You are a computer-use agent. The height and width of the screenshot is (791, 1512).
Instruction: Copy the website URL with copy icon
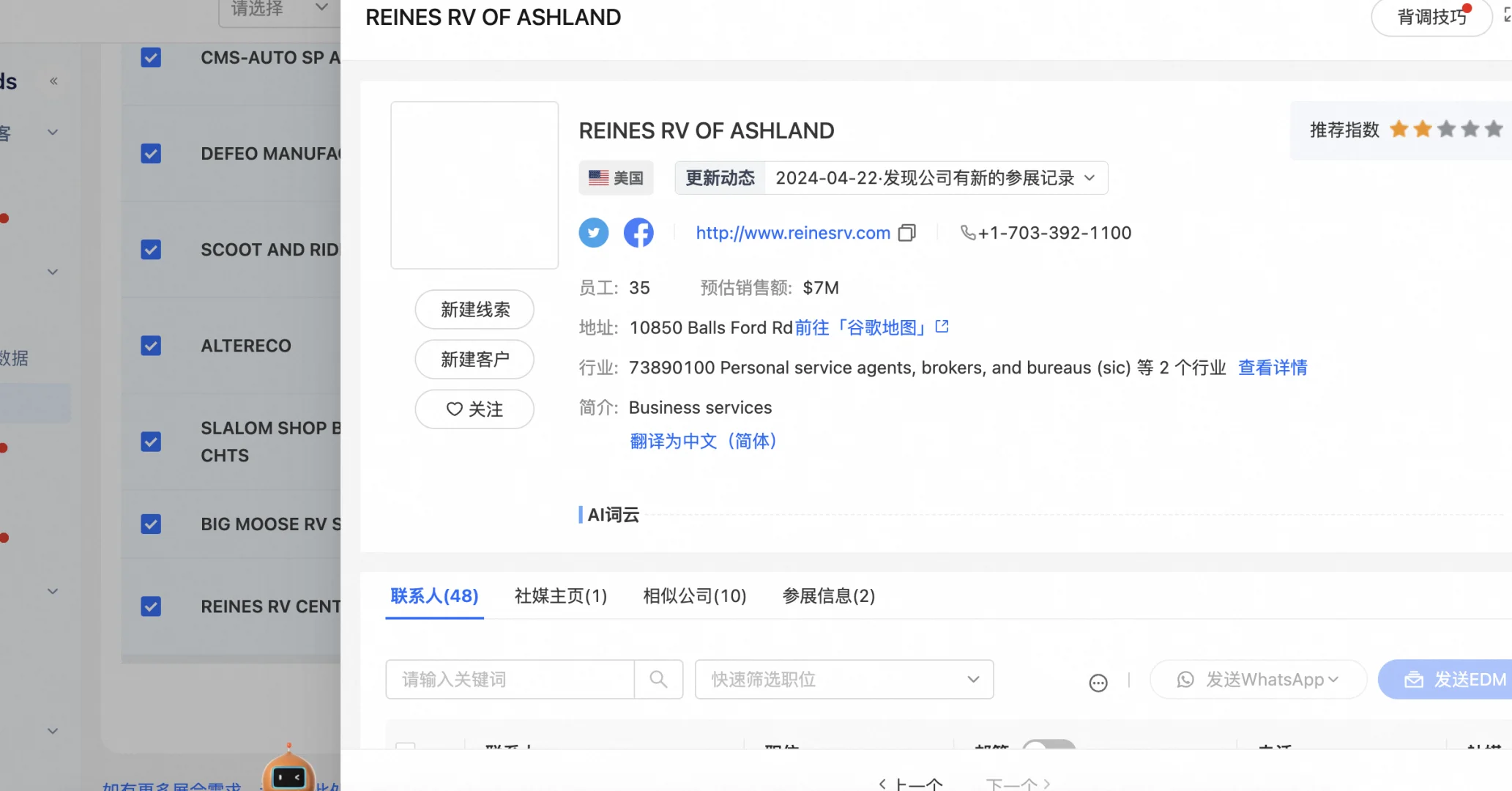907,233
